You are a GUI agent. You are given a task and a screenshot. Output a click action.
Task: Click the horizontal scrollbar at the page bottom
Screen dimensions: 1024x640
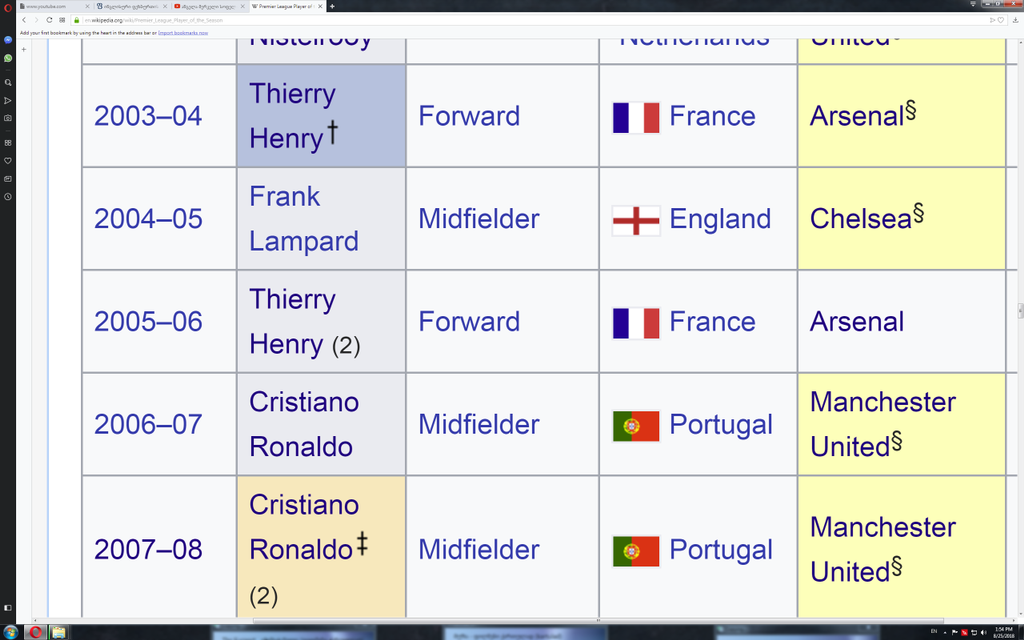(598, 621)
